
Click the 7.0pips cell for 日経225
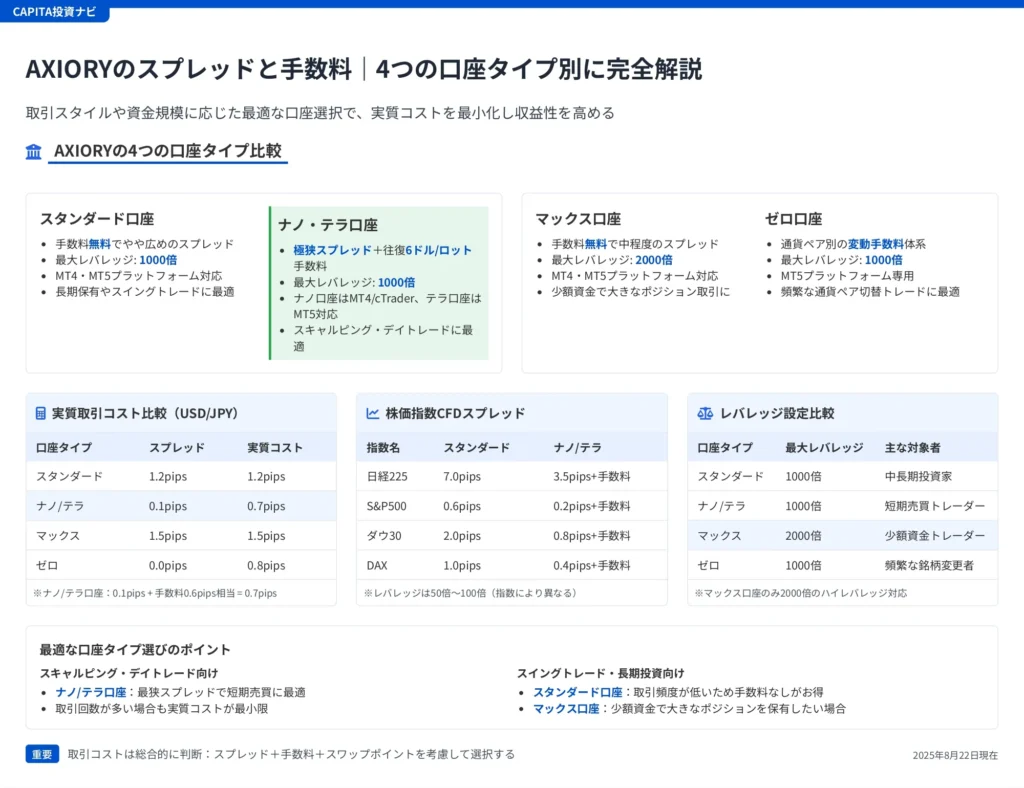462,477
